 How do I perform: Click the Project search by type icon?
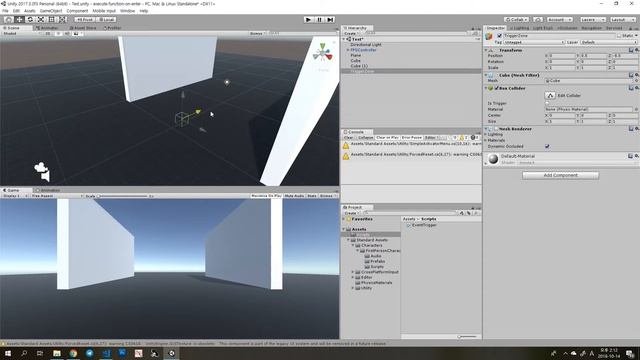point(462,213)
